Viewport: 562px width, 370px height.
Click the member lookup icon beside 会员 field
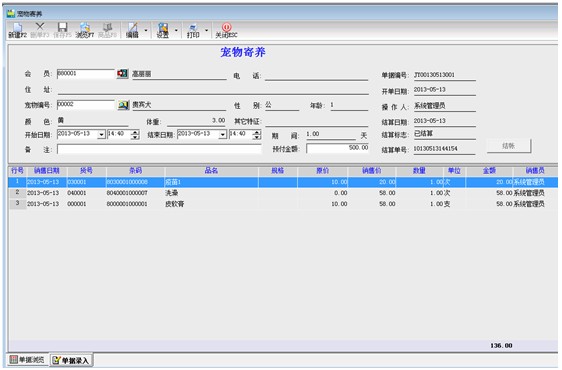(123, 73)
